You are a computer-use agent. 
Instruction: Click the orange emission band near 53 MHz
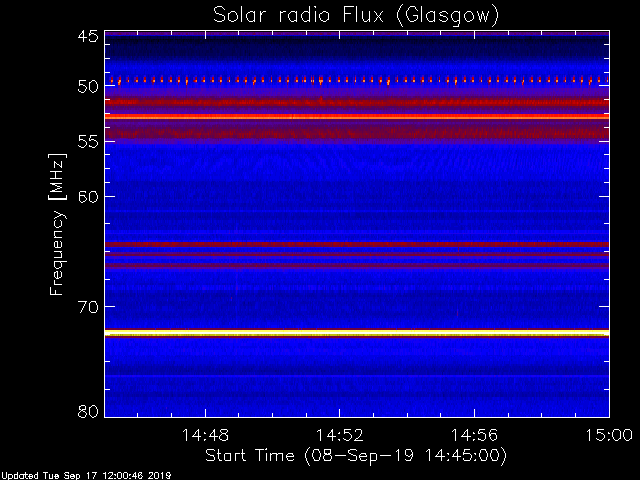click(x=357, y=117)
